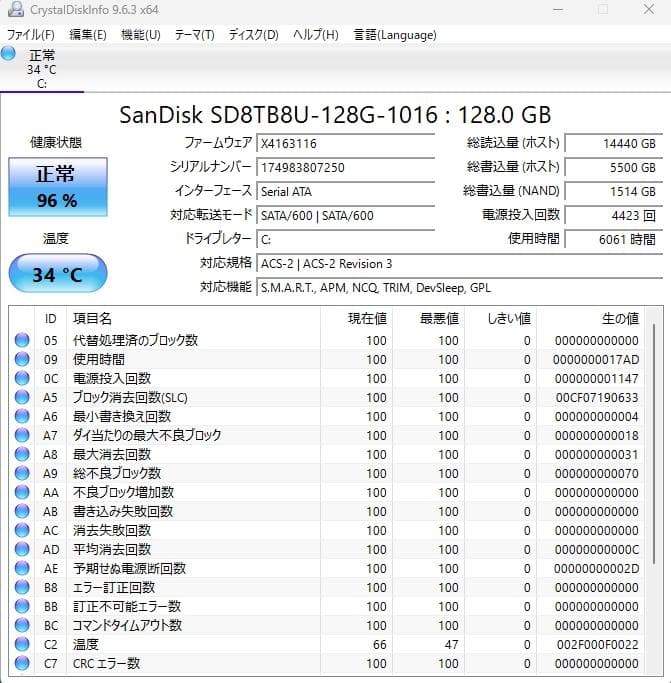The width and height of the screenshot is (671, 683).
Task: Click raw value 0000000017AD
Action: (596, 359)
